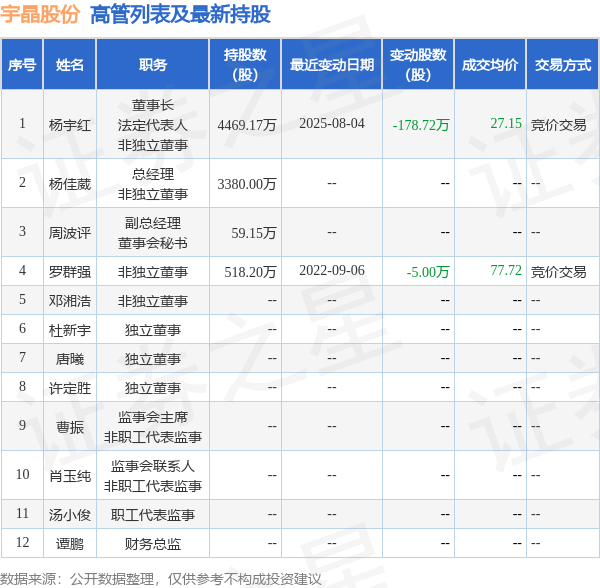Click the title 宇晶股份

point(40,14)
